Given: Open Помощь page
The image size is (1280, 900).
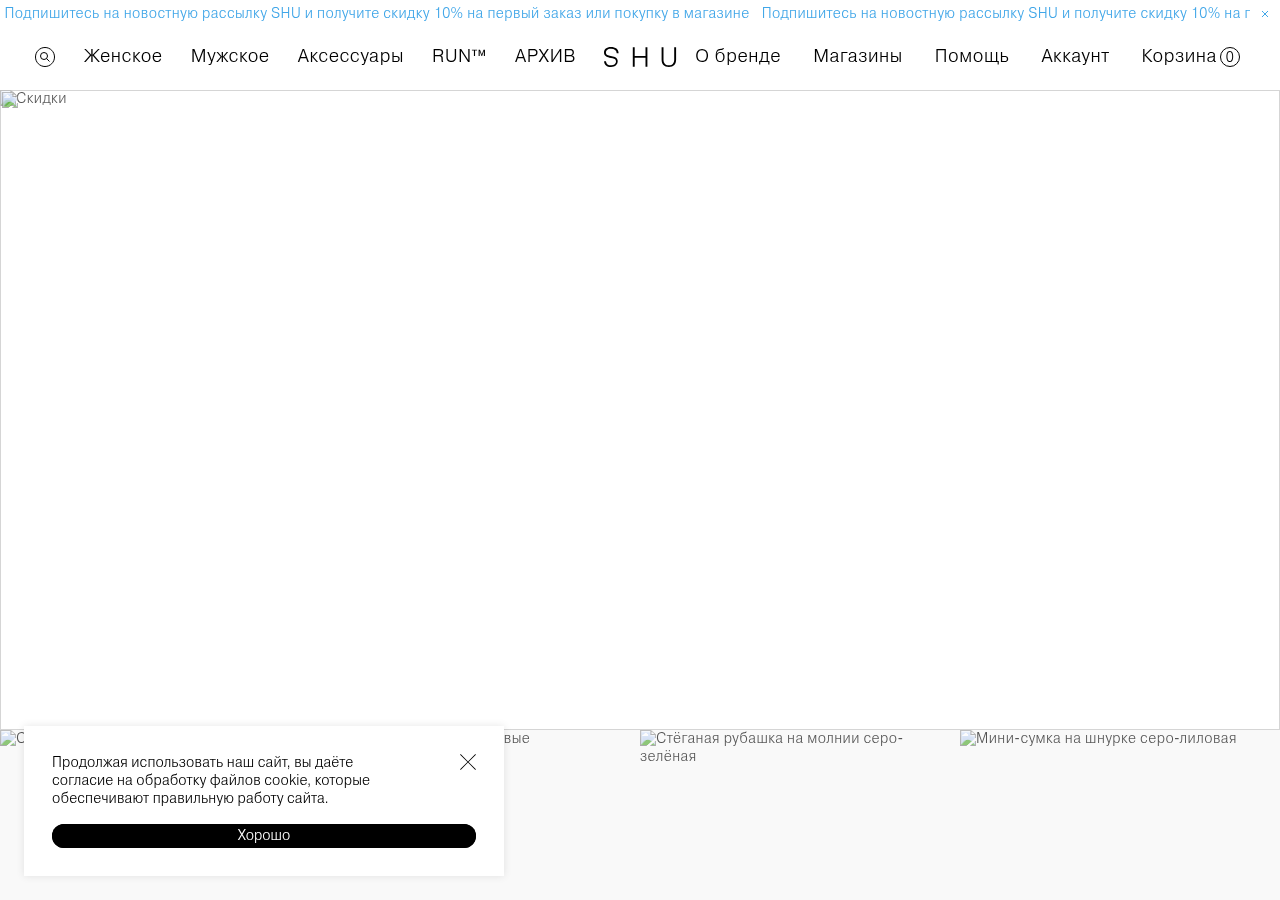Looking at the screenshot, I should pyautogui.click(x=972, y=56).
